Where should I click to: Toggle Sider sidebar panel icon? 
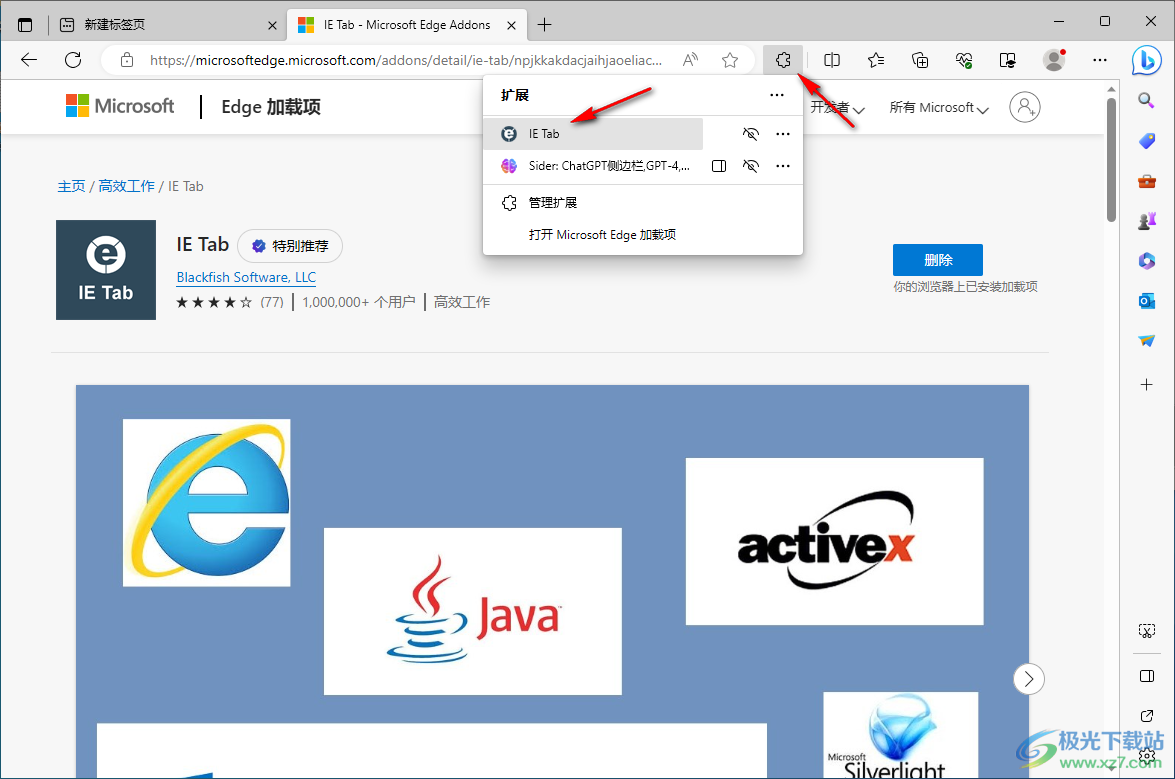point(719,166)
